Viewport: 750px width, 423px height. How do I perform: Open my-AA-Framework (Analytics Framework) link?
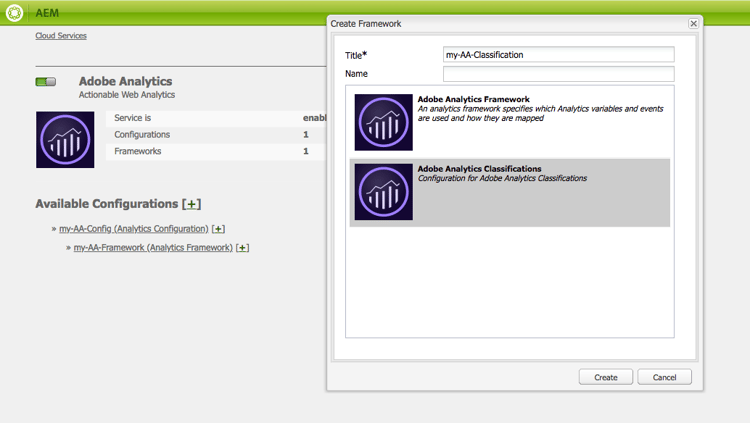[153, 247]
